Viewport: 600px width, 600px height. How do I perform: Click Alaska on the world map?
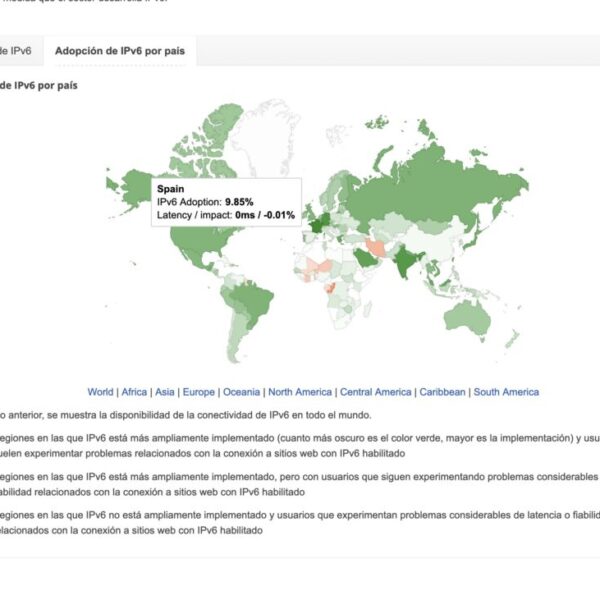click(136, 188)
